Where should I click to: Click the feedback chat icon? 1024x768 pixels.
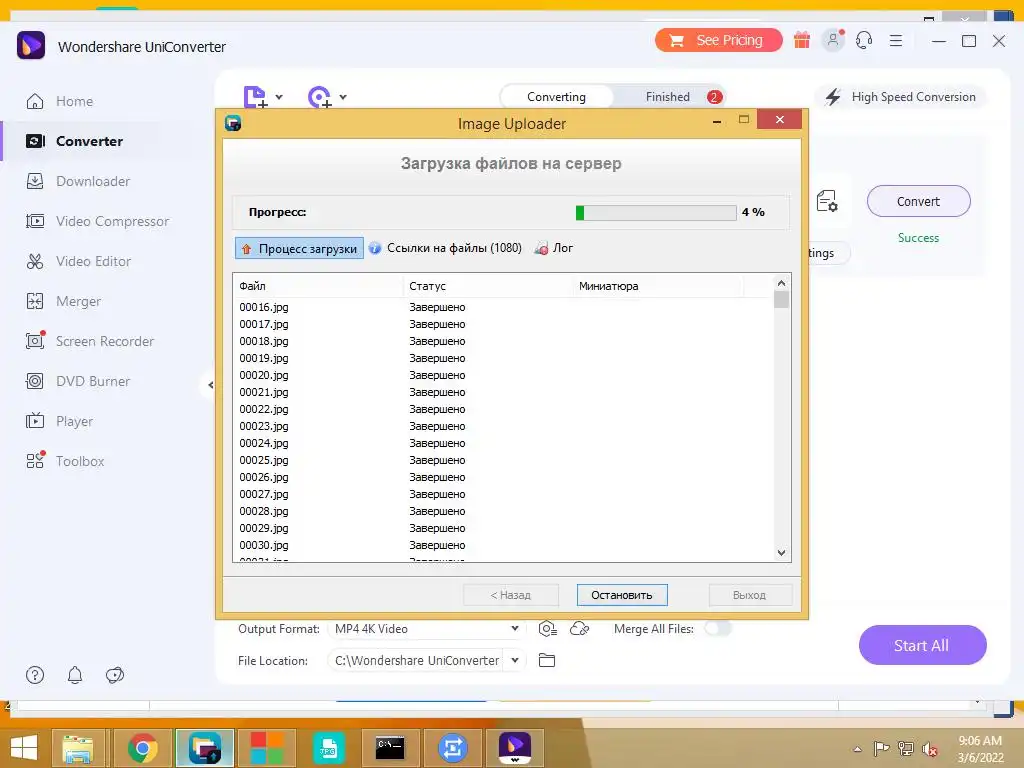click(x=115, y=675)
